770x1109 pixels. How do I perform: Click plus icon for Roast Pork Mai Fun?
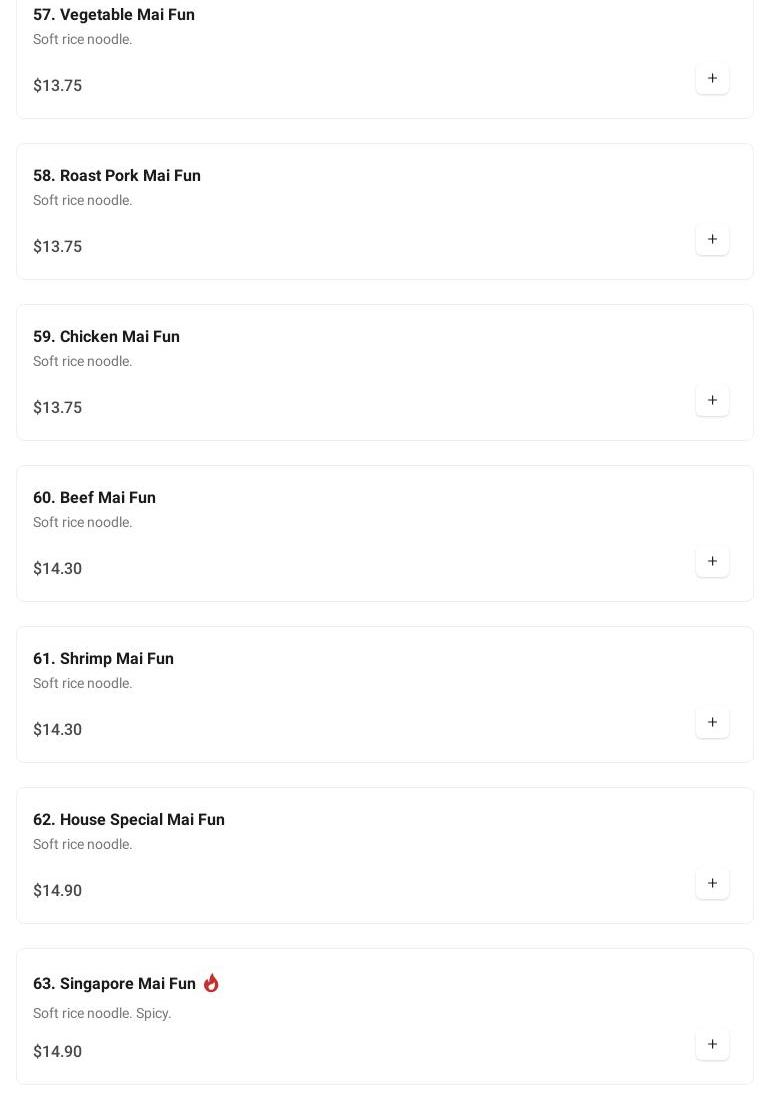click(x=712, y=239)
